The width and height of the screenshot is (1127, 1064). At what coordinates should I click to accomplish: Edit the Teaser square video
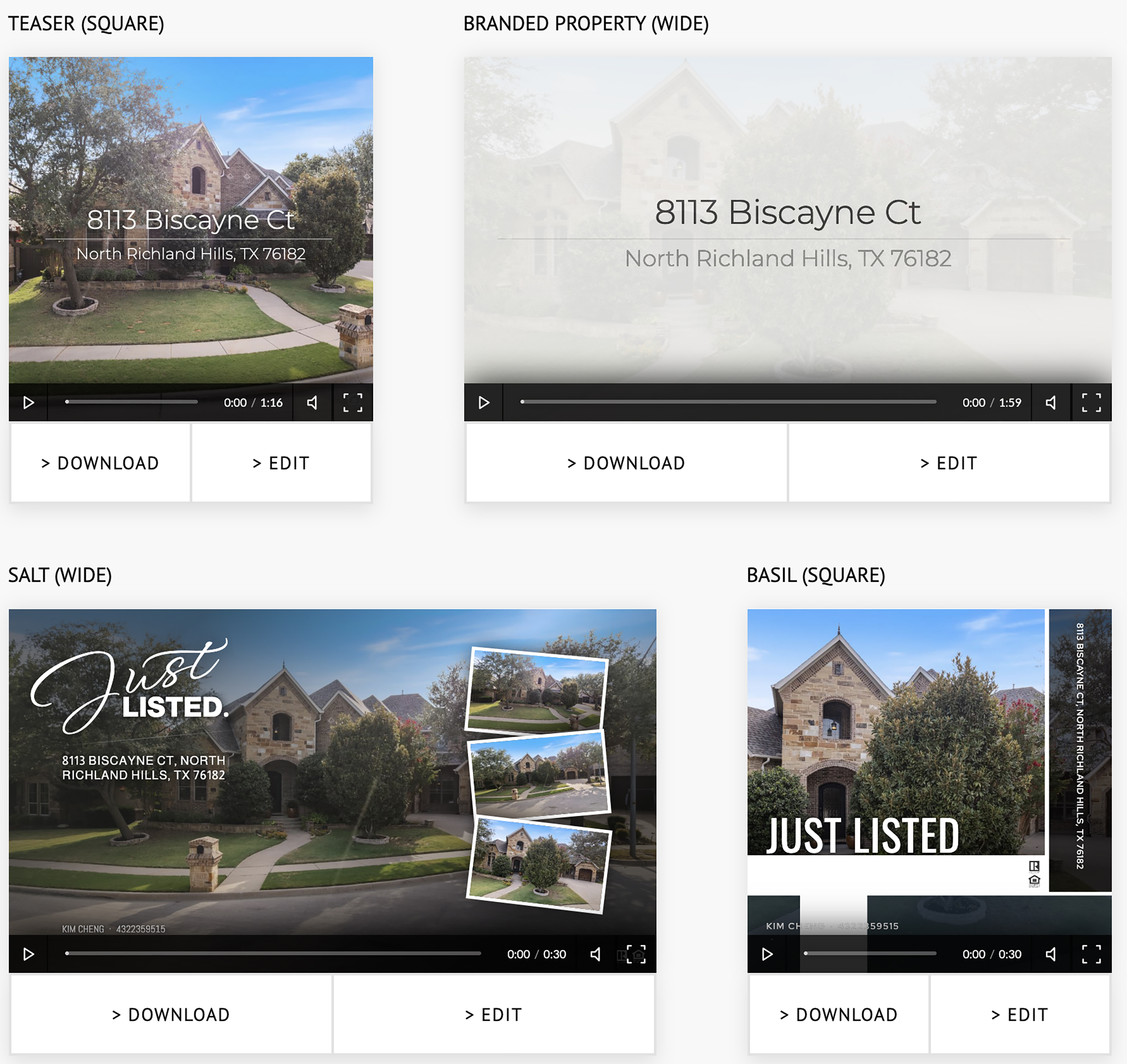click(281, 463)
